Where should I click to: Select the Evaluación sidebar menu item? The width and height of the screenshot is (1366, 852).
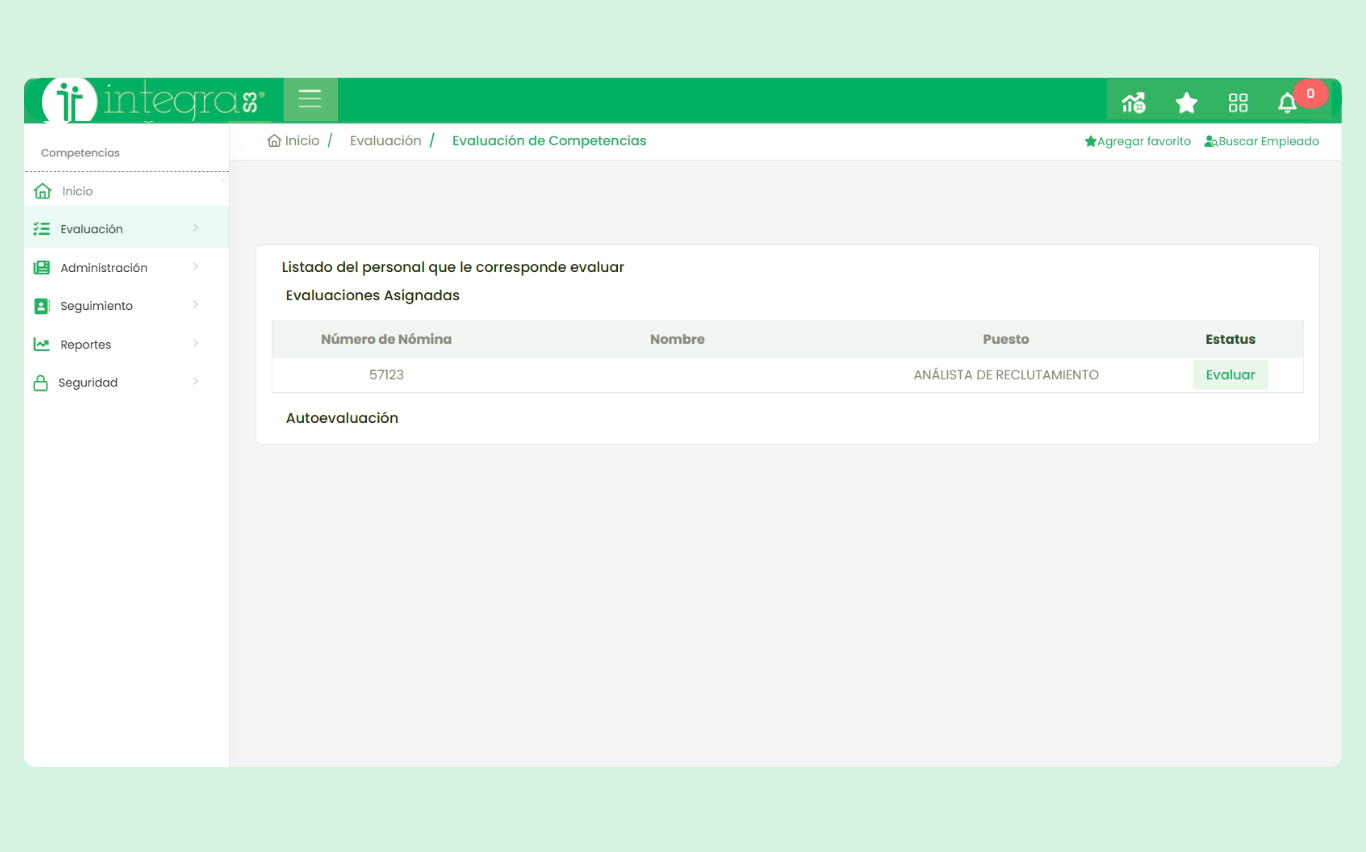pos(92,229)
